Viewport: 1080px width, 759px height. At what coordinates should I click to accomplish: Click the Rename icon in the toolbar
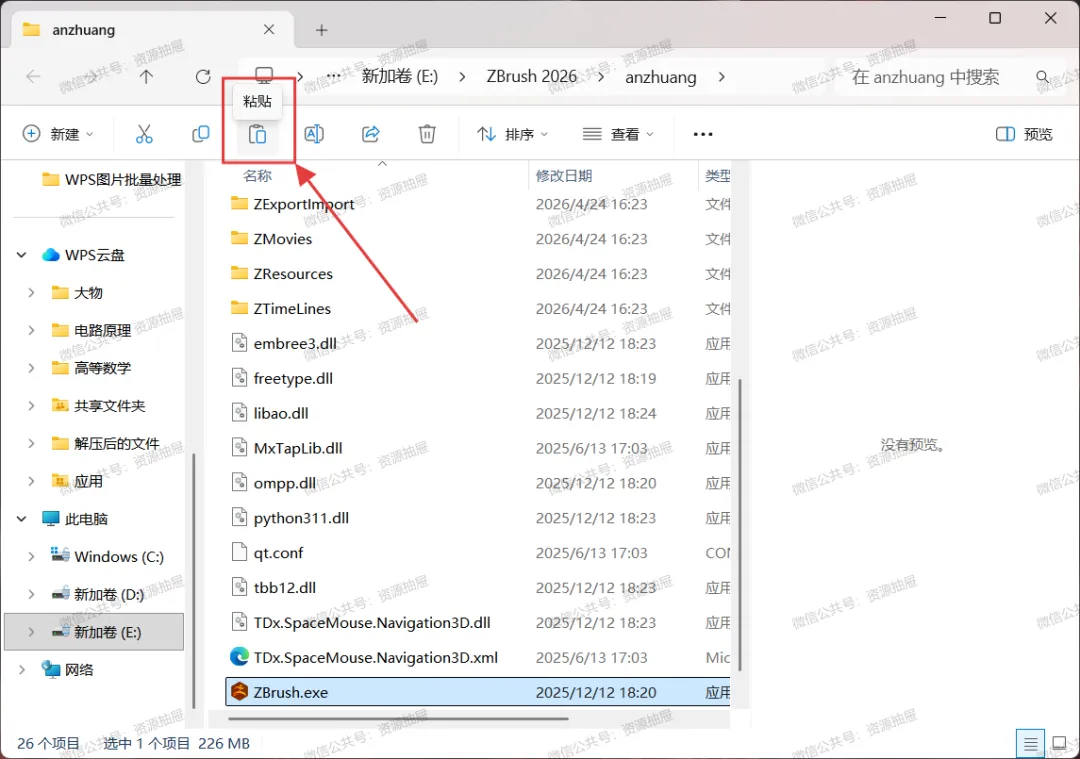[314, 134]
